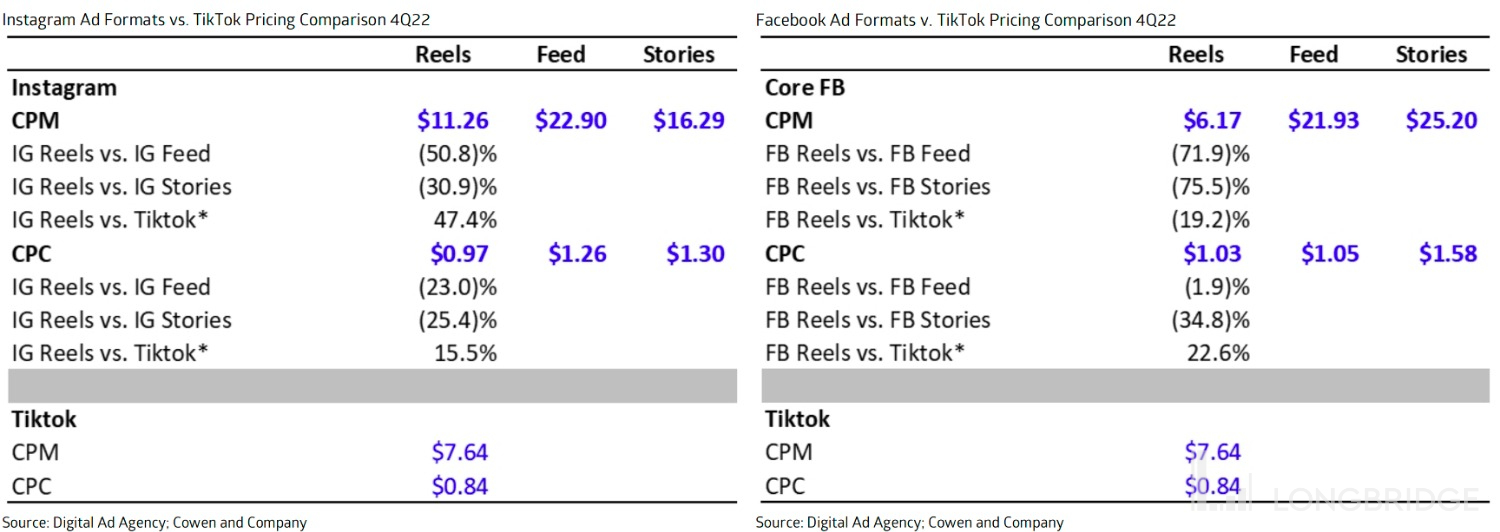1500x532 pixels.
Task: Select the Core FB section heading
Action: tap(804, 88)
